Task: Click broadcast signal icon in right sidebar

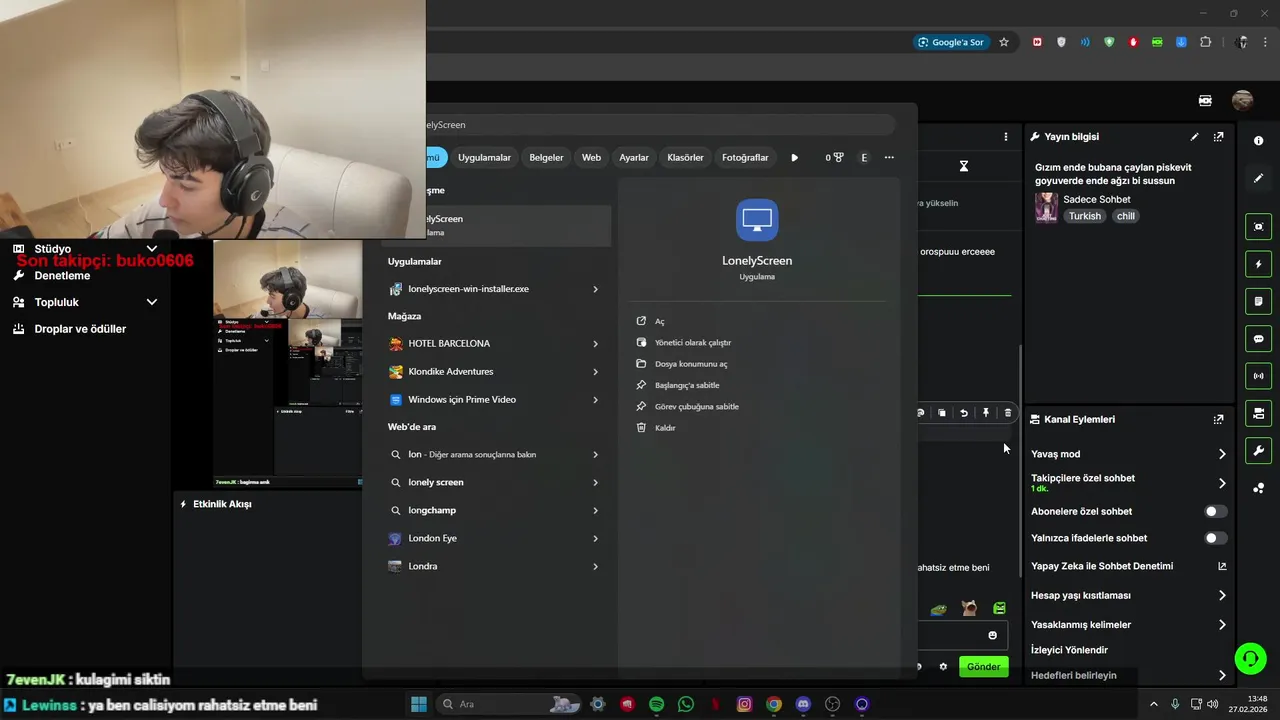Action: pos(1258,376)
